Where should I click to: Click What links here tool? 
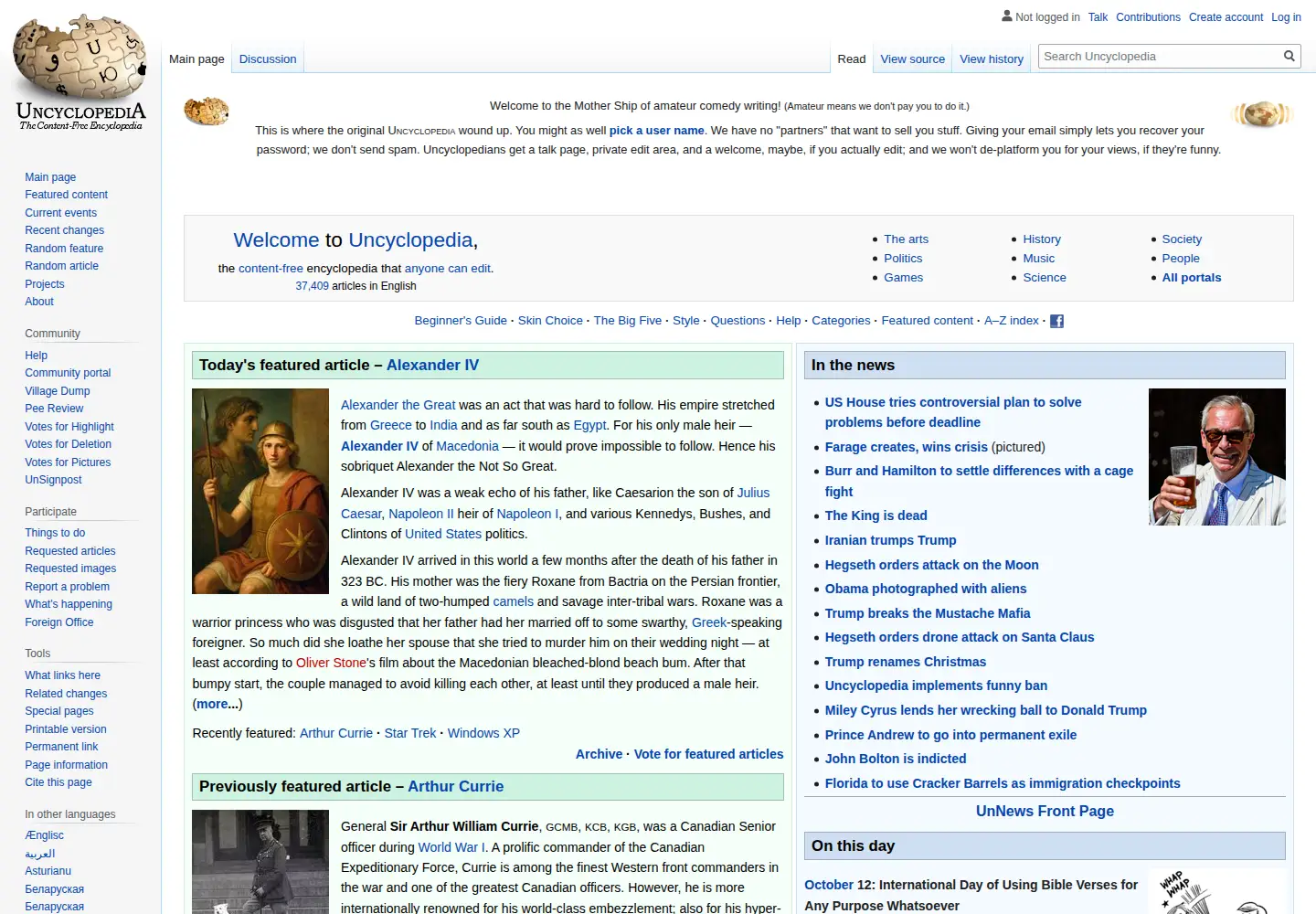[x=62, y=675]
